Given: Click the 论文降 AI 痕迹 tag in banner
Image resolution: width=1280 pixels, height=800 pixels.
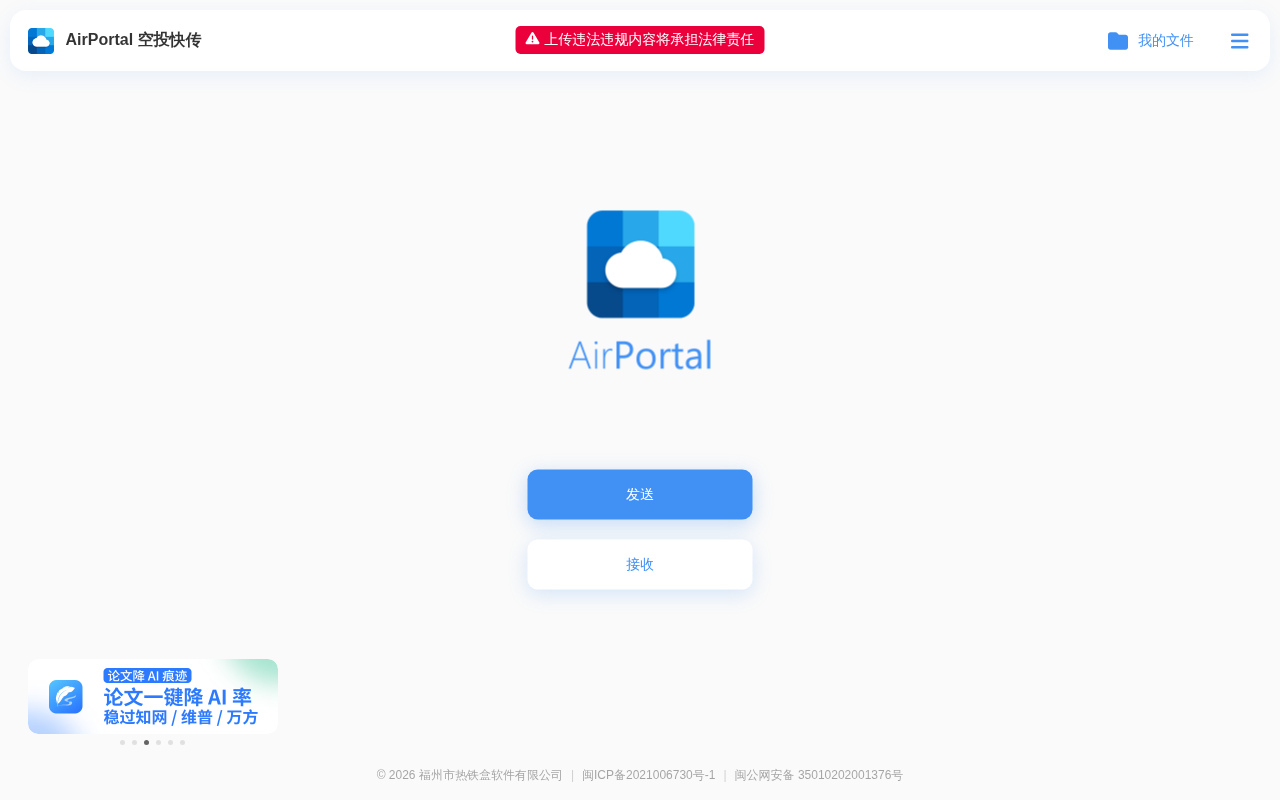Looking at the screenshot, I should tap(147, 676).
